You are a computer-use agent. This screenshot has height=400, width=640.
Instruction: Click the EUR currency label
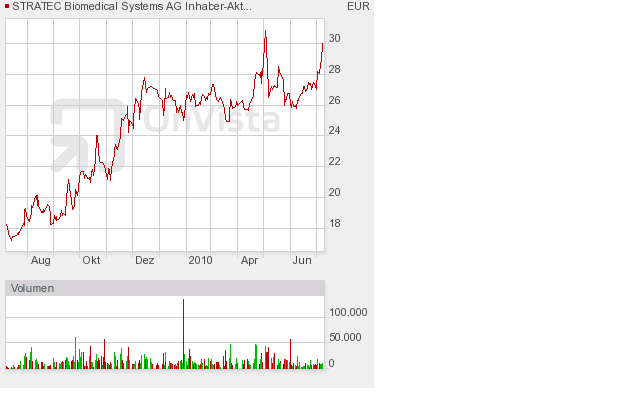358,6
